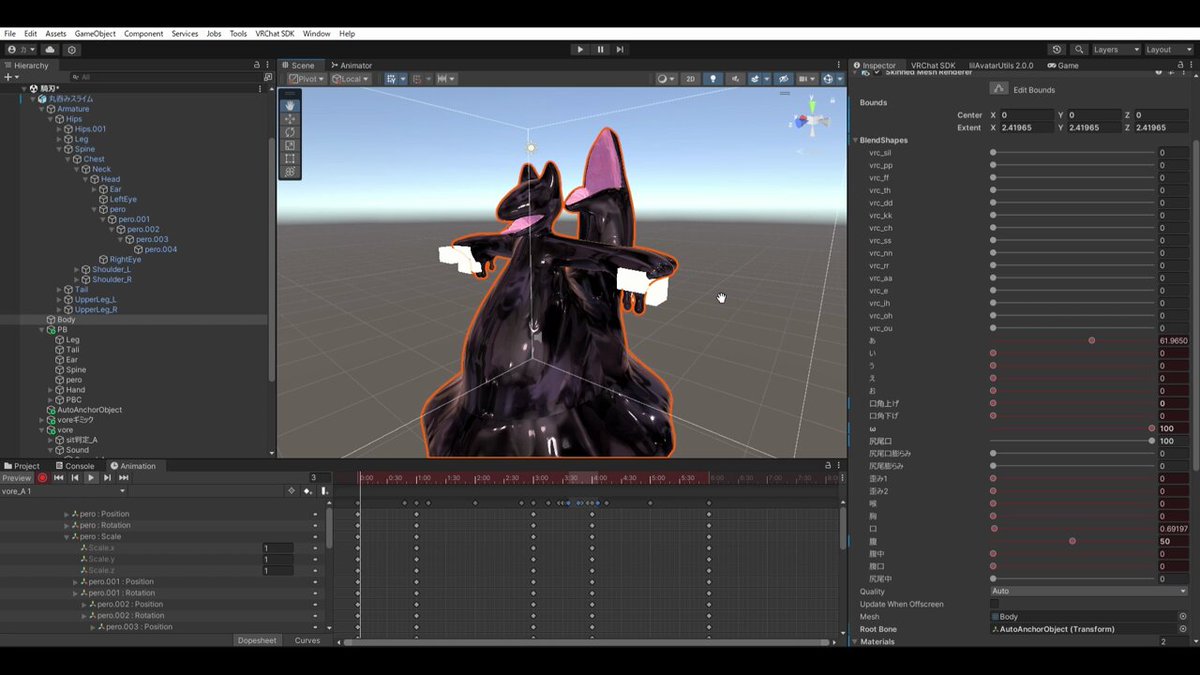Play the animation clip
Viewport: 1200px width, 675px height.
(91, 478)
